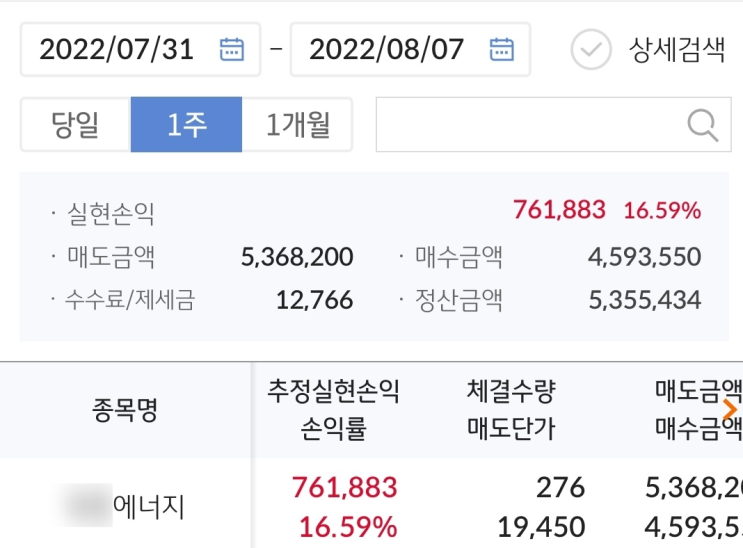Select the 1개월 period option
The image size is (743, 548).
(297, 125)
